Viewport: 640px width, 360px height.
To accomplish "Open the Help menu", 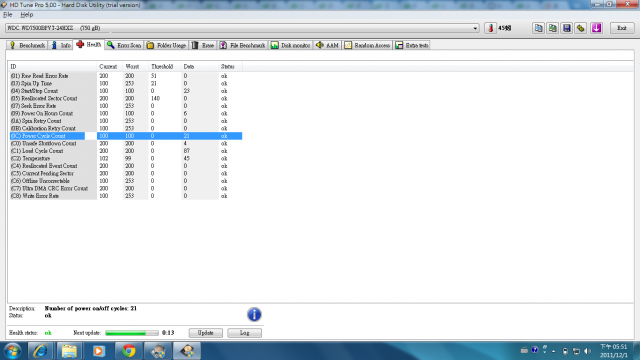I will (27, 15).
